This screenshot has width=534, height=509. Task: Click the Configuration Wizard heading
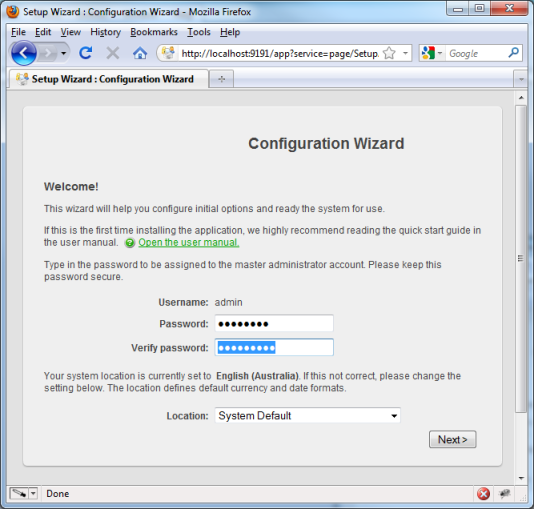click(326, 143)
